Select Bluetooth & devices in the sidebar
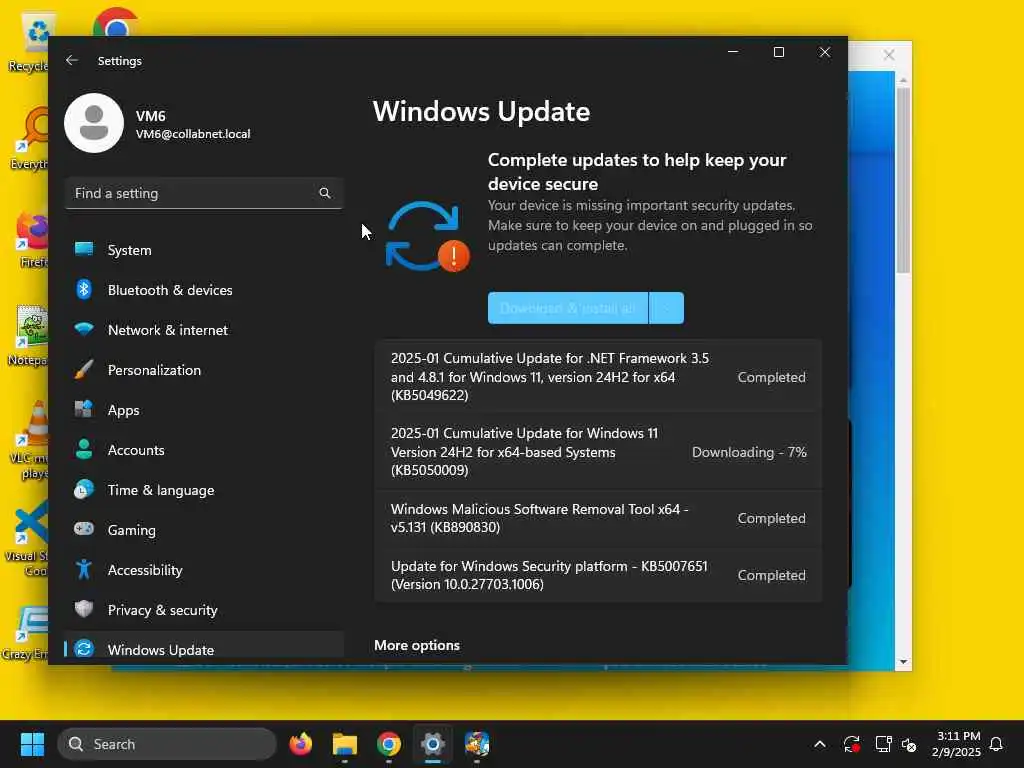Screen dimensions: 1024x768 pos(204,289)
